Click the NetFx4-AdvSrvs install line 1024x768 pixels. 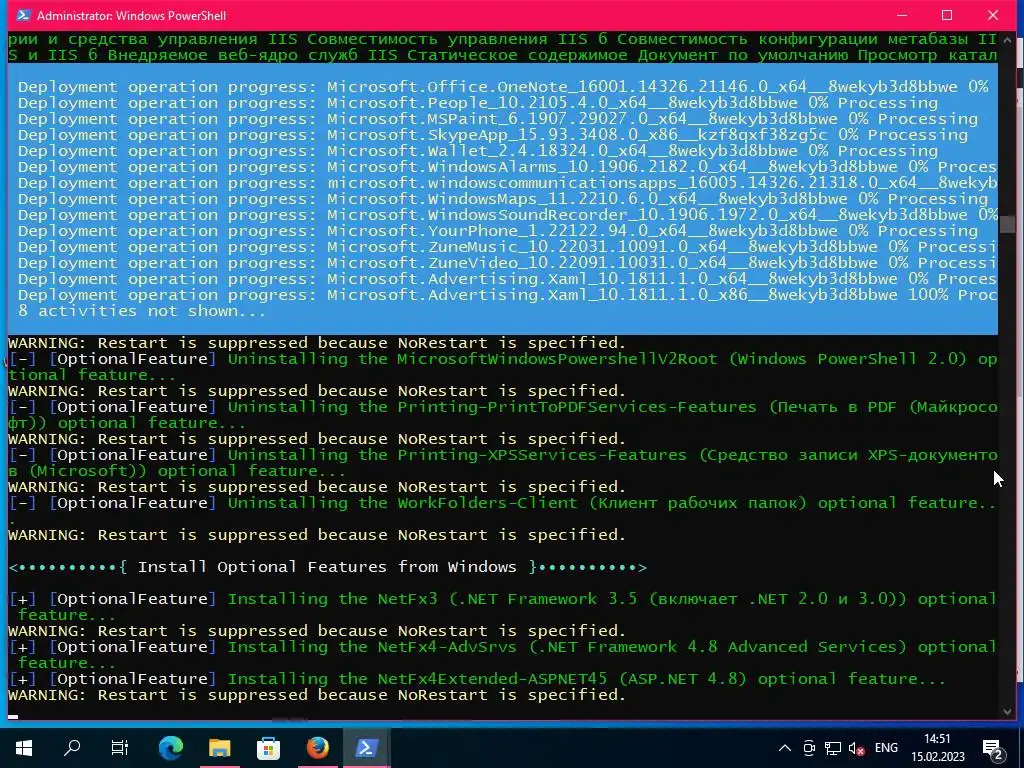click(503, 655)
